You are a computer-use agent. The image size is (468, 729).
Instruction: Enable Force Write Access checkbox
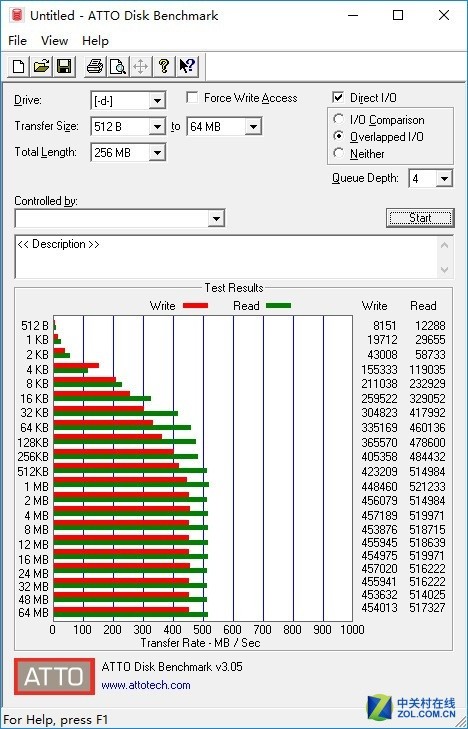(191, 98)
